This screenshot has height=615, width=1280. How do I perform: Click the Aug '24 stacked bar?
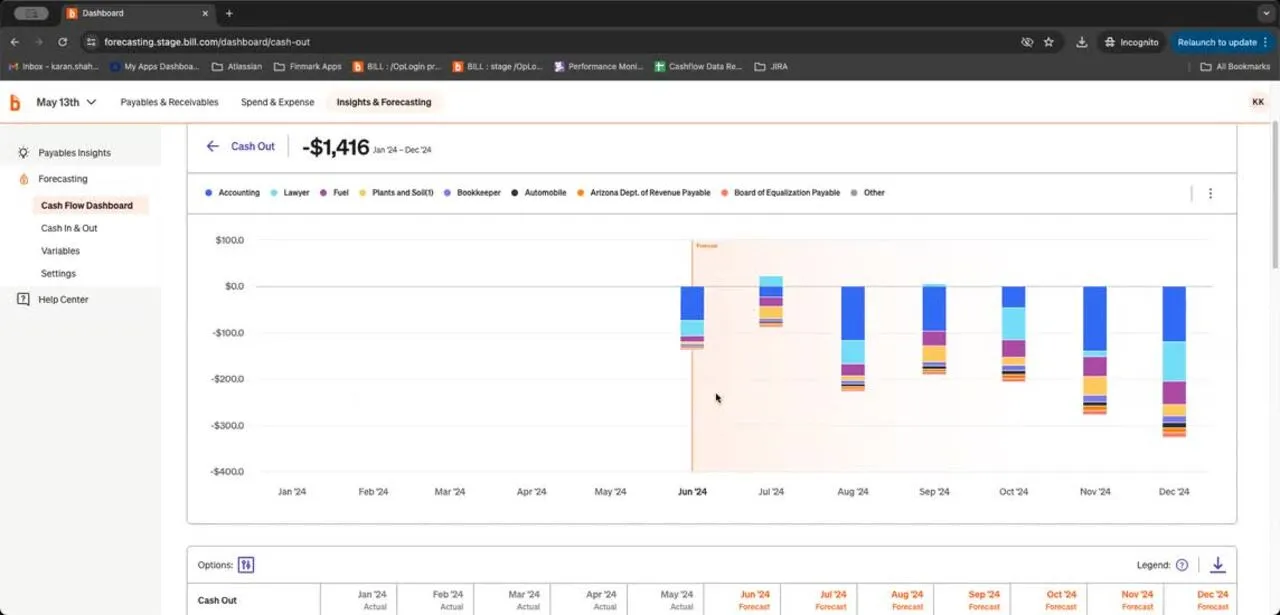(853, 338)
